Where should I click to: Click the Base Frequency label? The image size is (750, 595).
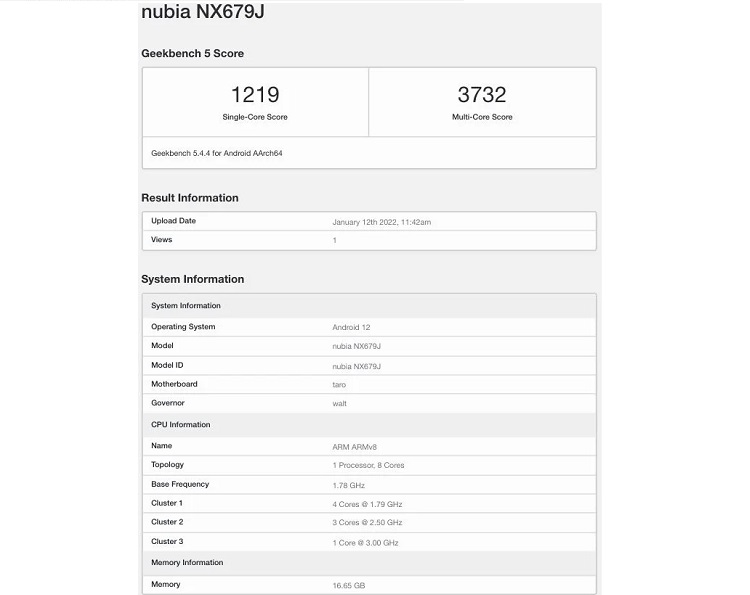[180, 484]
